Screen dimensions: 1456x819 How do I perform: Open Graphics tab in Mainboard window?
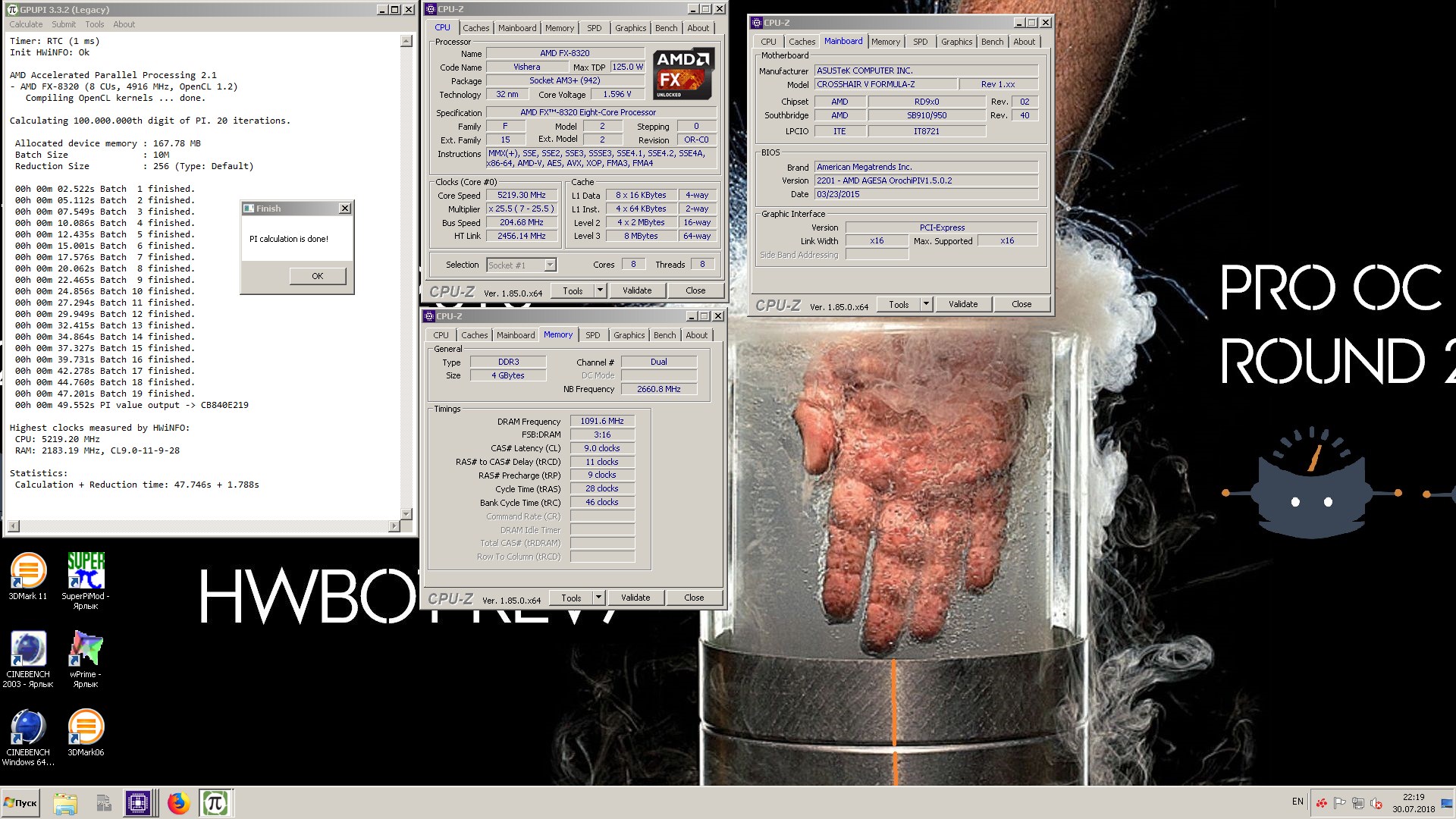click(x=957, y=42)
